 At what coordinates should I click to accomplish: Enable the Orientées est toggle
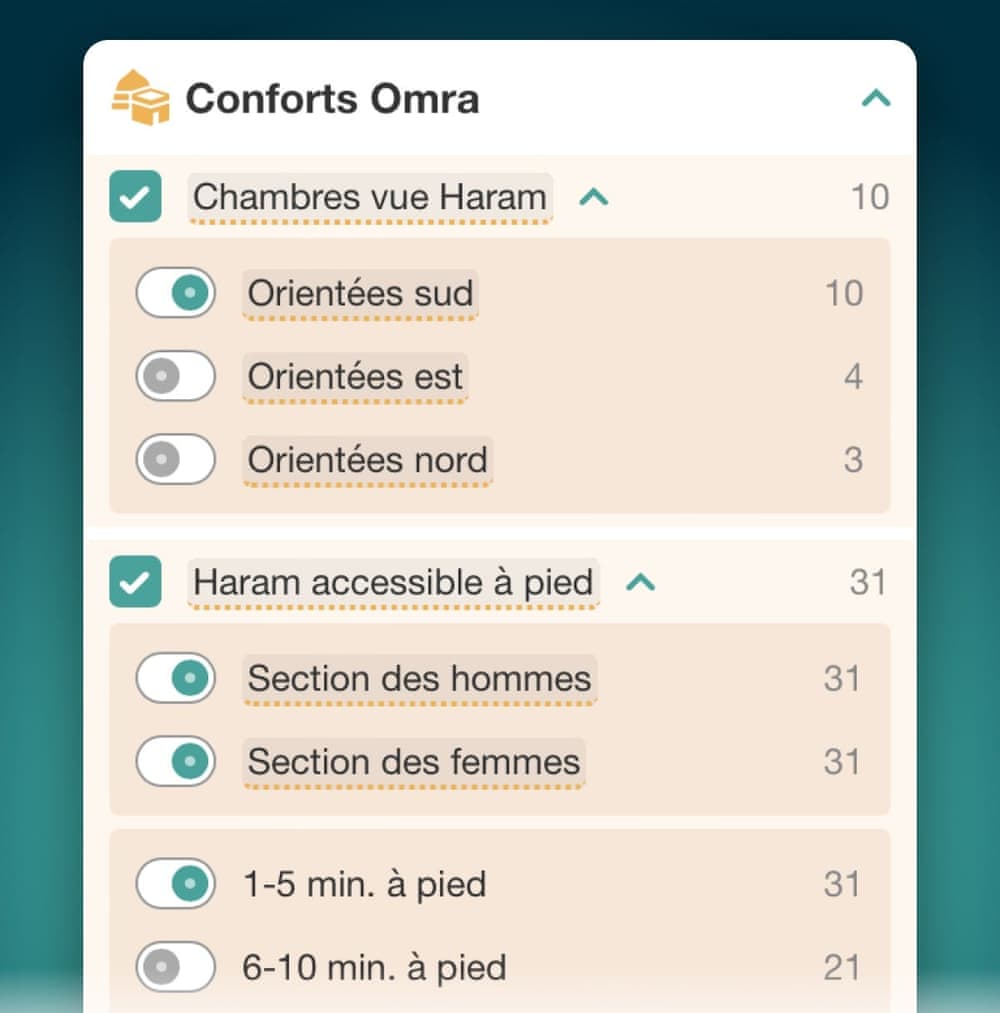[x=175, y=376]
